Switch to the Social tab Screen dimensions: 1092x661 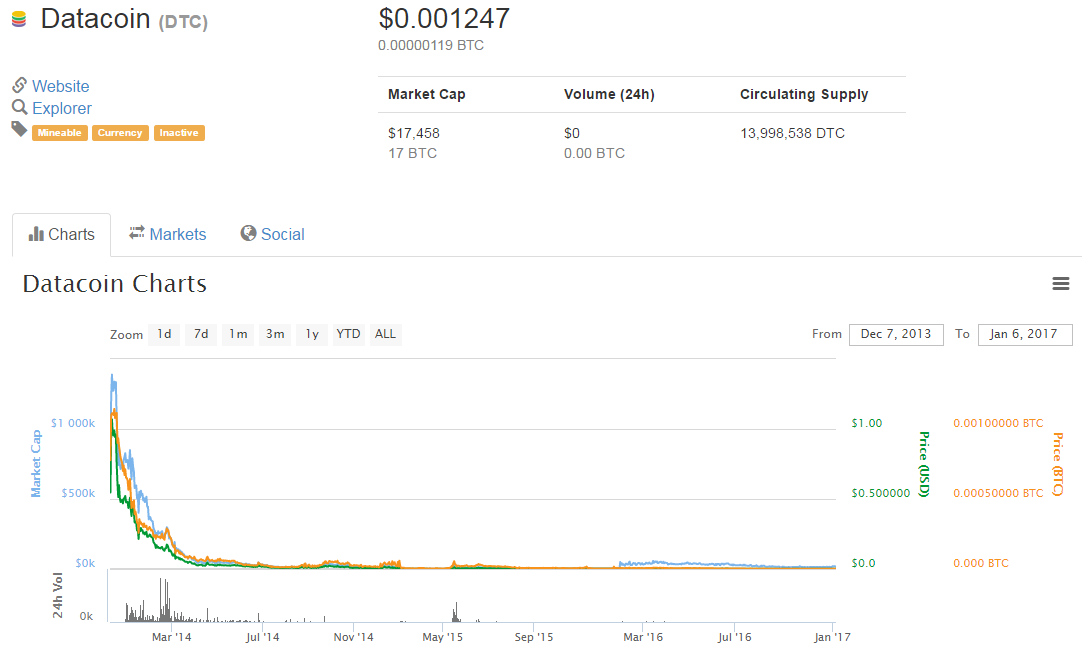tap(272, 235)
